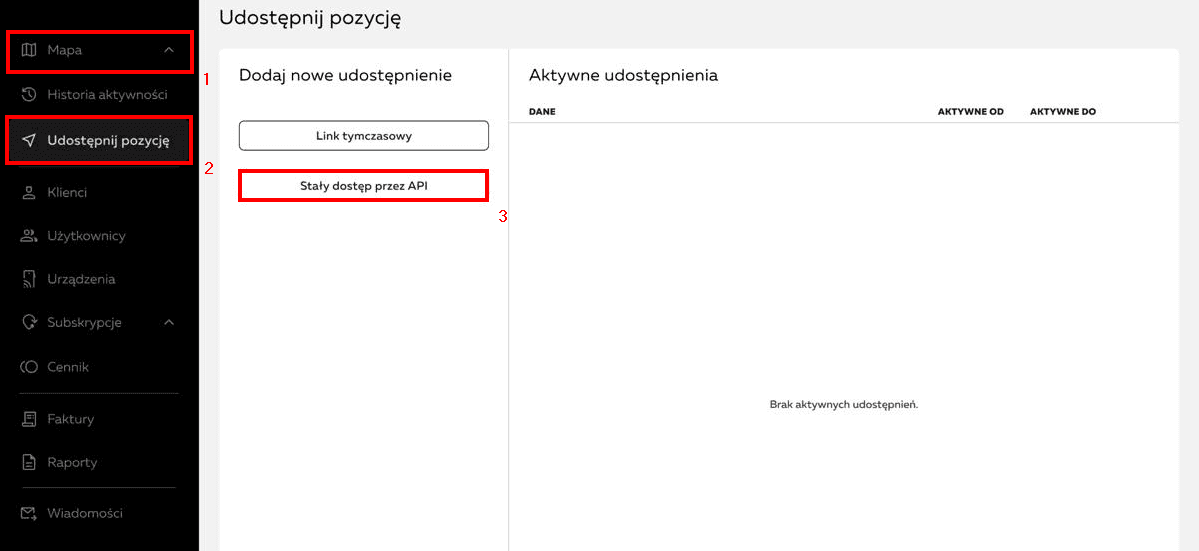Screen dimensions: 1199x551
Task: Click the Brak aktywnych udostępnień message
Action: point(843,404)
